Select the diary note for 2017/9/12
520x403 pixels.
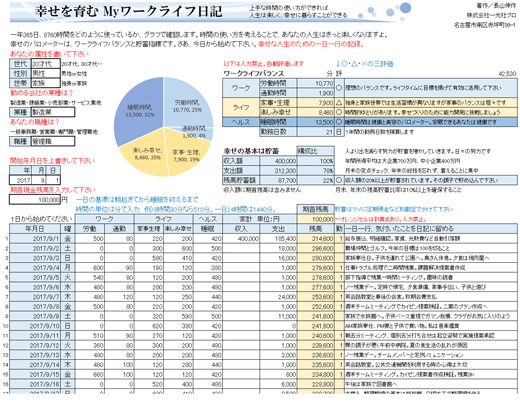[431, 345]
